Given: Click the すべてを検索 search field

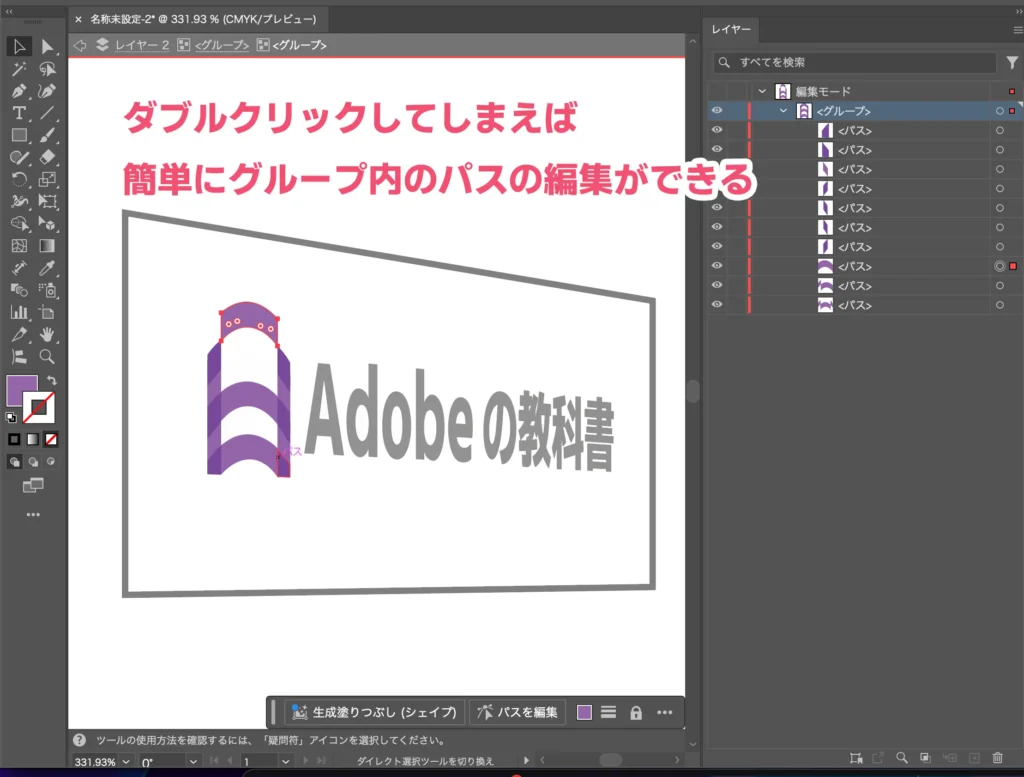Looking at the screenshot, I should (x=850, y=62).
